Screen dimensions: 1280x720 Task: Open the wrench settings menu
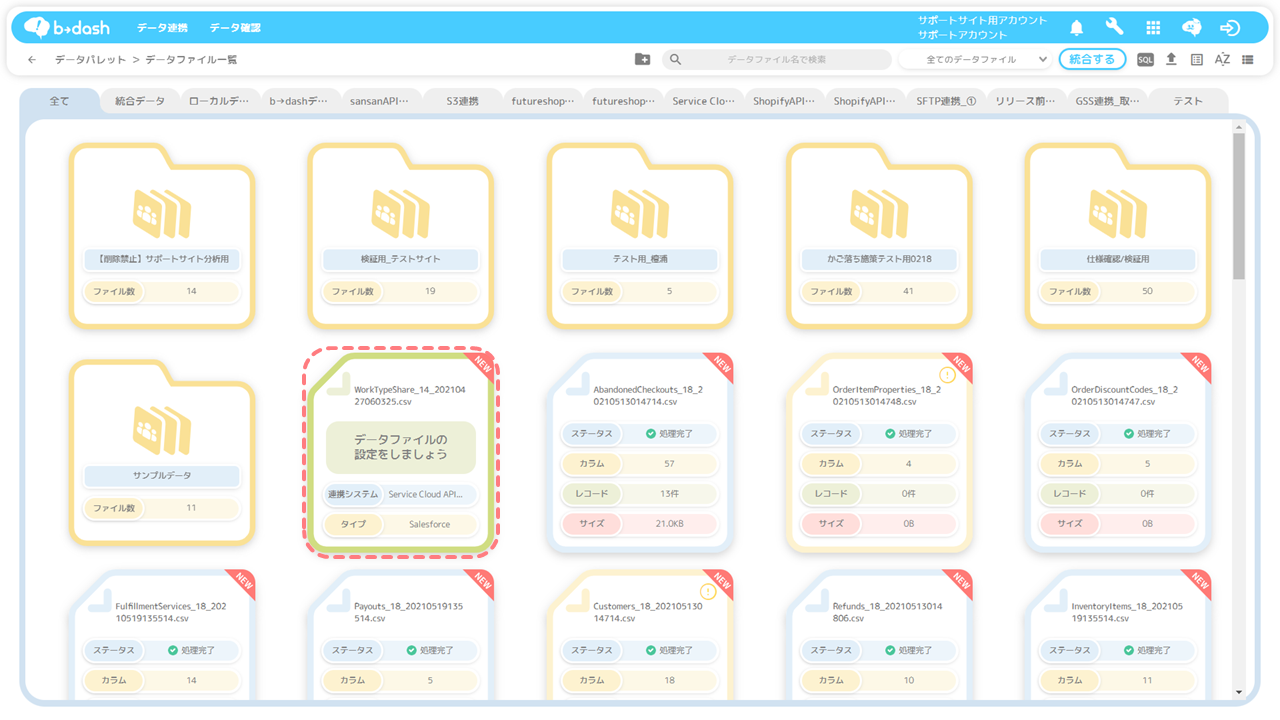[x=1114, y=27]
